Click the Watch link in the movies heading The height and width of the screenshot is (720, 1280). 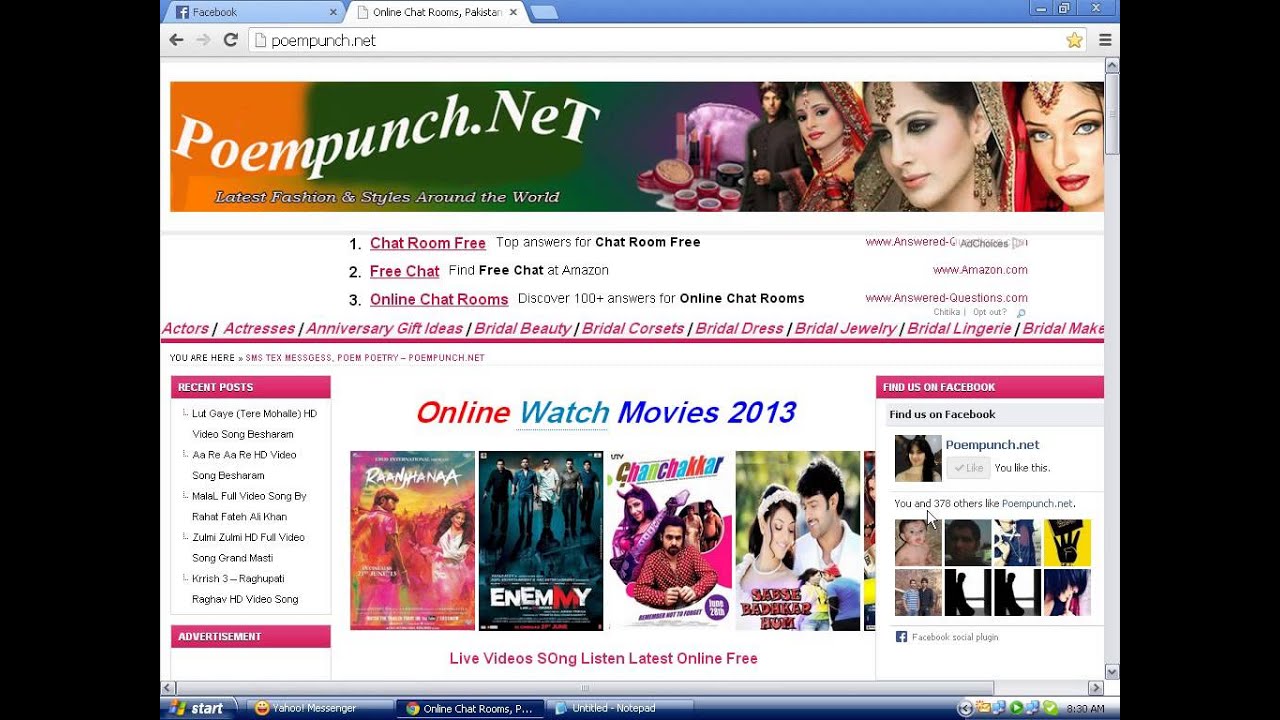pos(564,413)
